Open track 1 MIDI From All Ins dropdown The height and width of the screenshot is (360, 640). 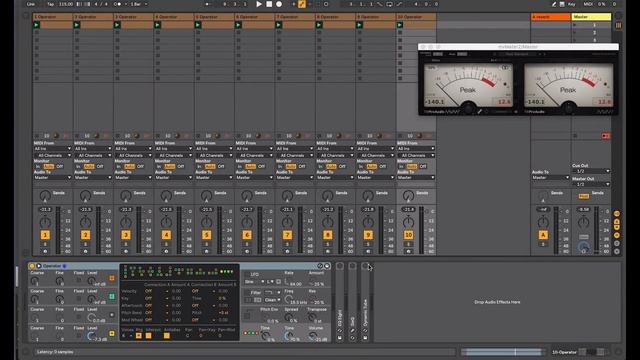coord(52,149)
